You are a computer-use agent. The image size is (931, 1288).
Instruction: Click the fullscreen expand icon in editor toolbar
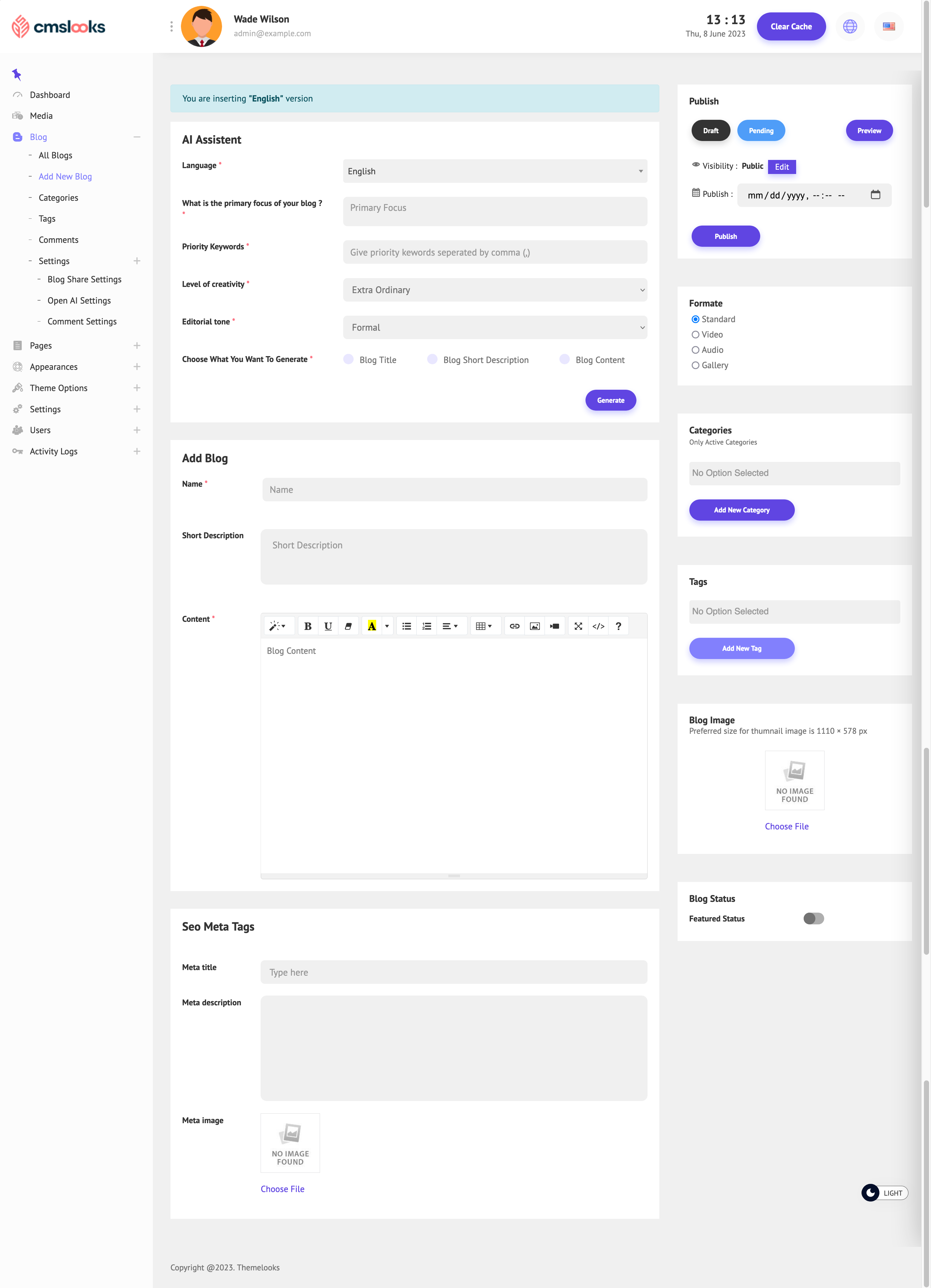[578, 625]
